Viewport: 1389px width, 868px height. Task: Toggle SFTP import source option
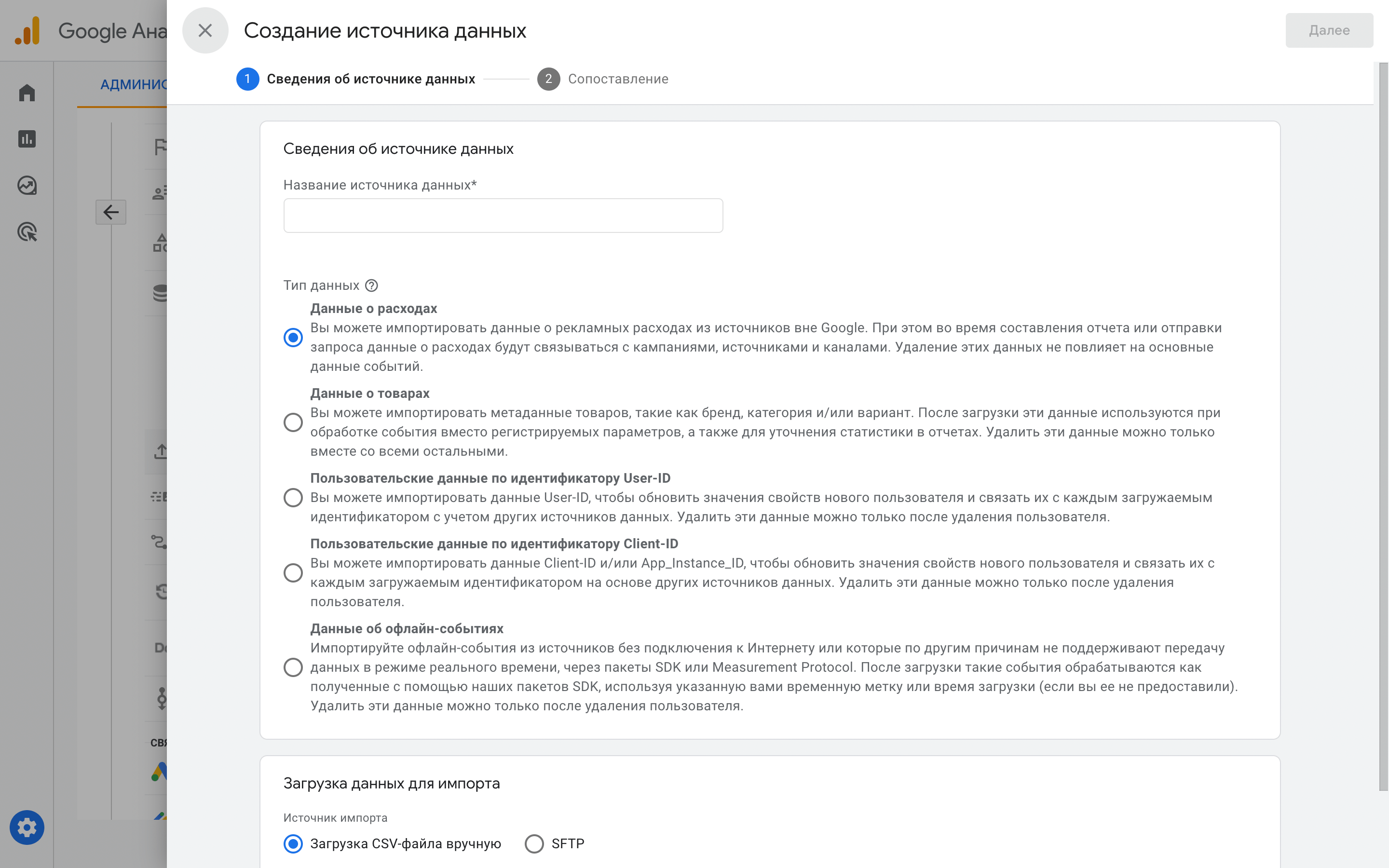pyautogui.click(x=534, y=844)
